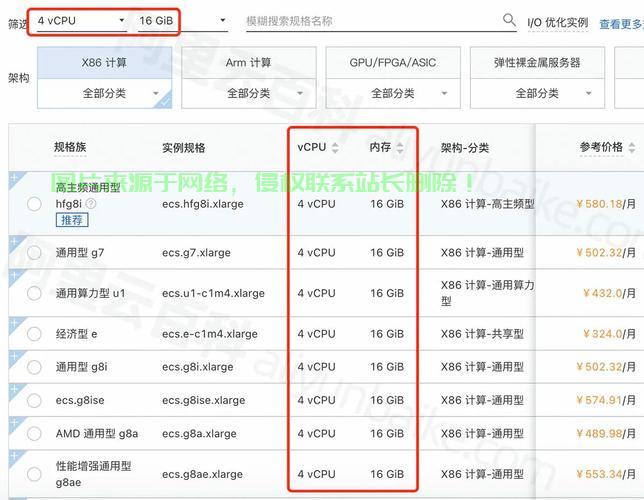Viewport: 644px width, 500px height.
Task: Click ecs.g8i.xlarge instance name
Action: (198, 366)
